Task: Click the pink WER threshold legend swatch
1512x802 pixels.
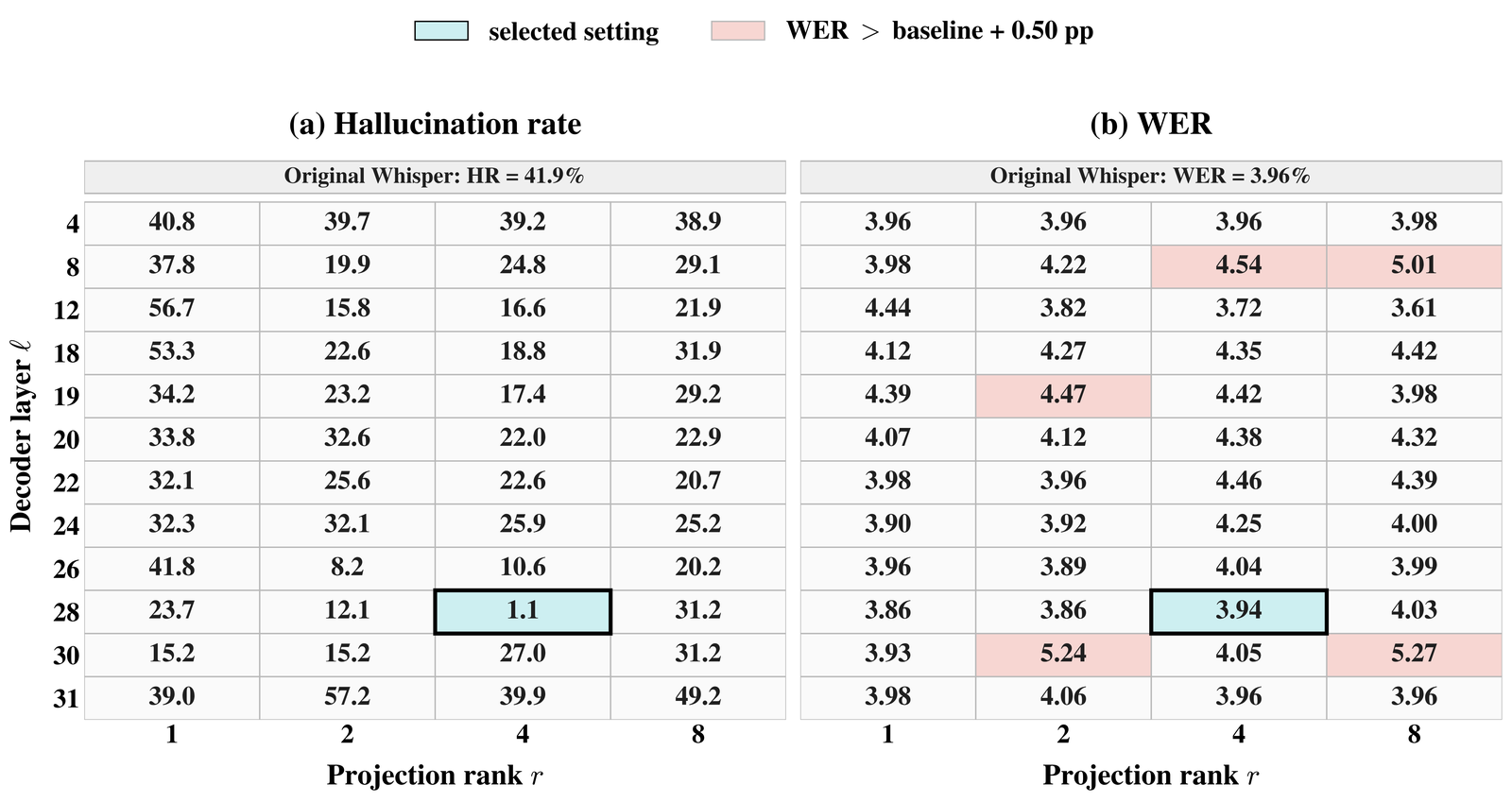Action: pyautogui.click(x=738, y=30)
